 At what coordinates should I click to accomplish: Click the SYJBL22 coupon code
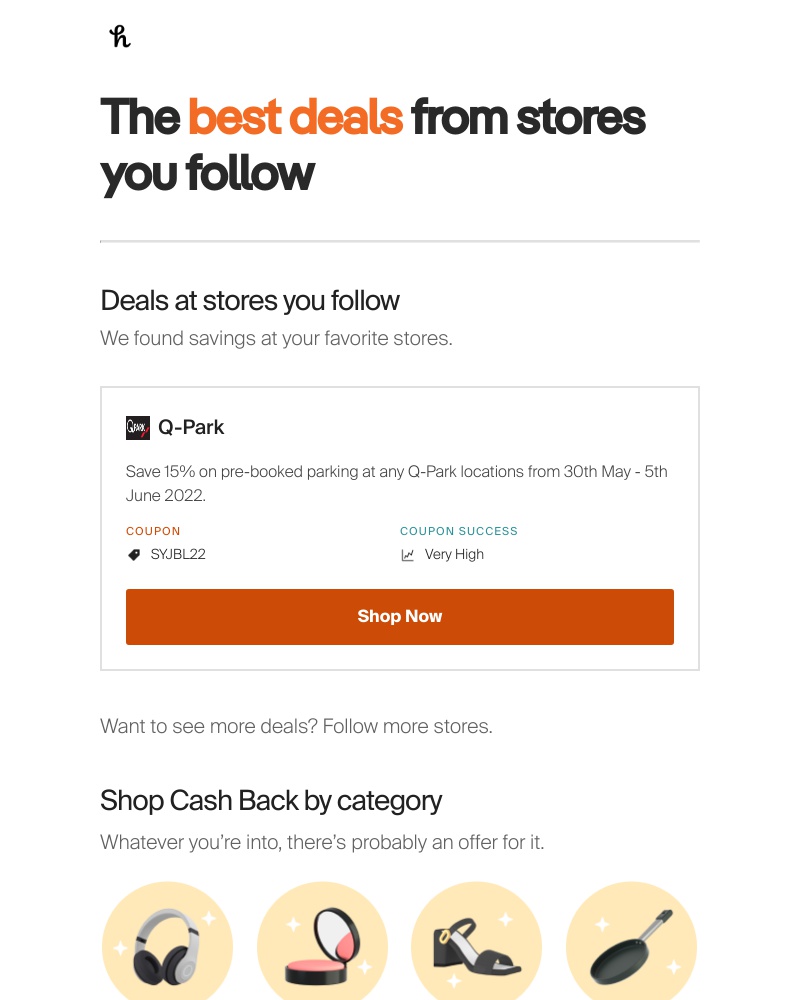(178, 554)
